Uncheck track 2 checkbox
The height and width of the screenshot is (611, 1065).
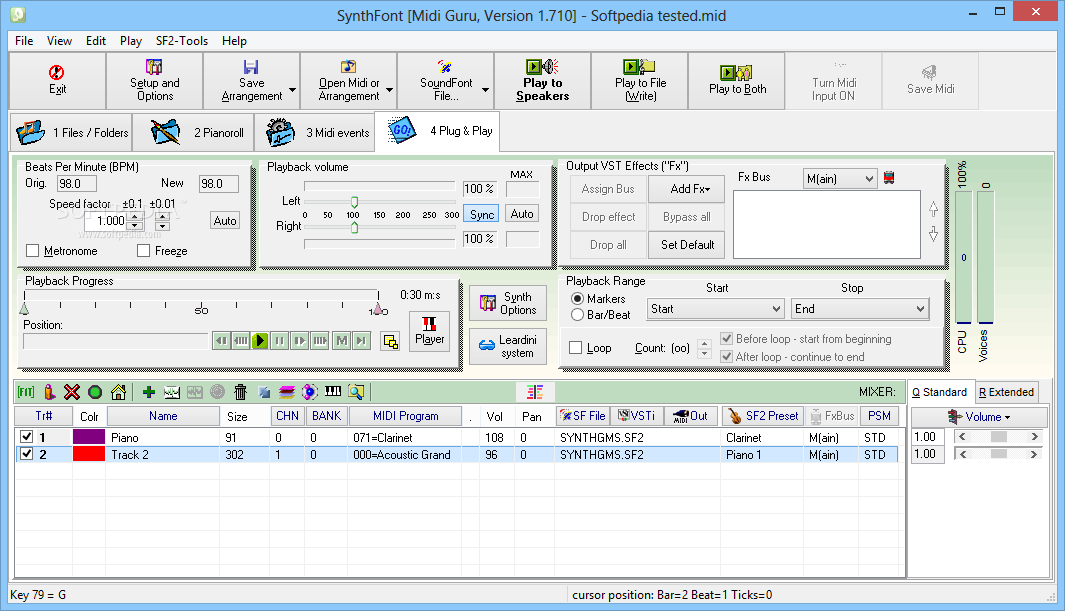click(26, 453)
